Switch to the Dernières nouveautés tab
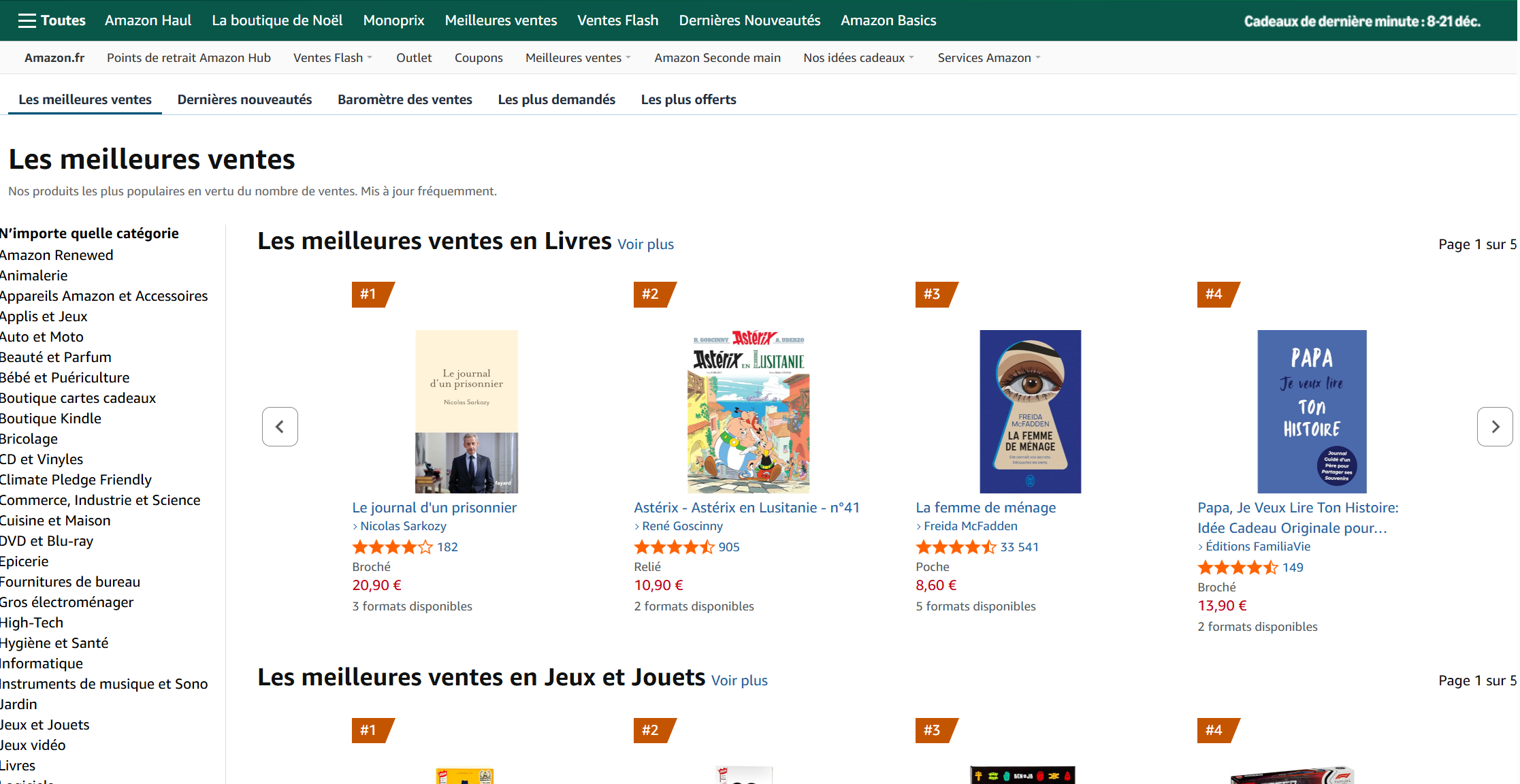Image resolution: width=1520 pixels, height=784 pixels. (244, 99)
